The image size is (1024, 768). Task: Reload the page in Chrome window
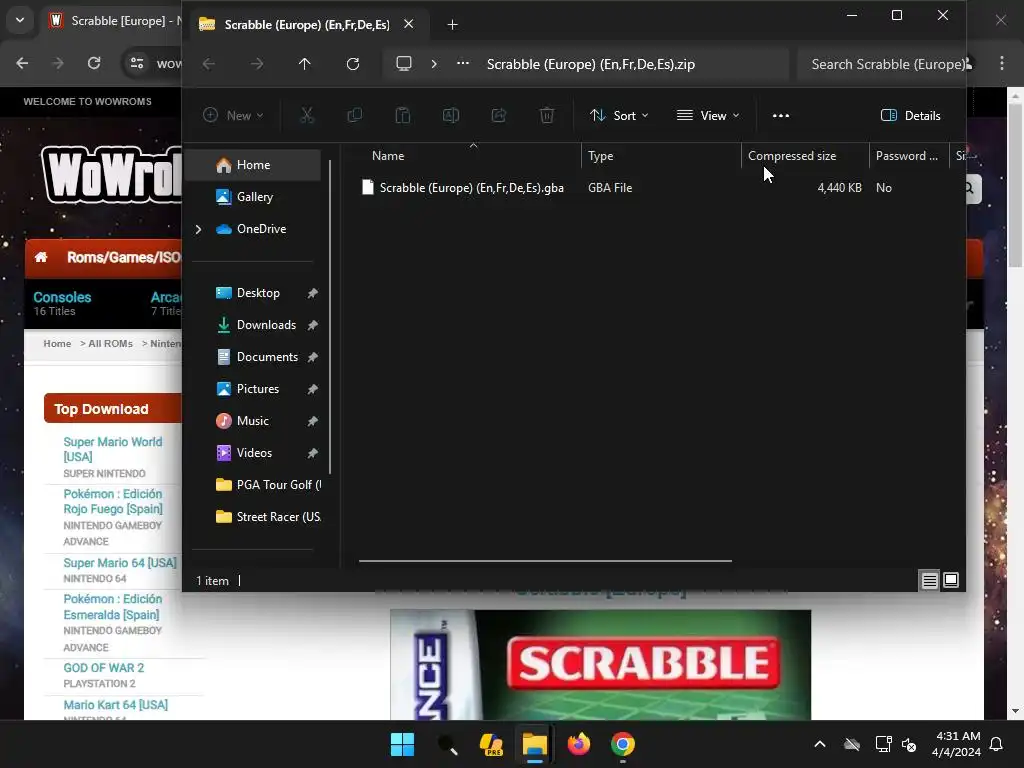[94, 63]
